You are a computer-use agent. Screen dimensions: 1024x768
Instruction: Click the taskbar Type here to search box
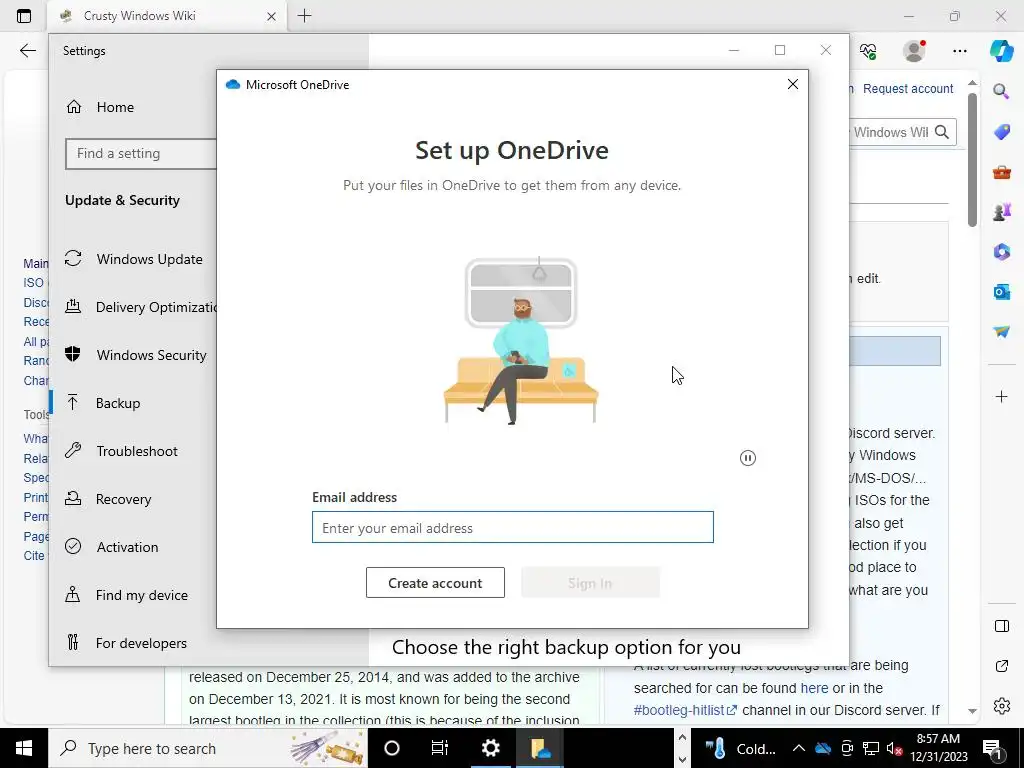coord(208,748)
